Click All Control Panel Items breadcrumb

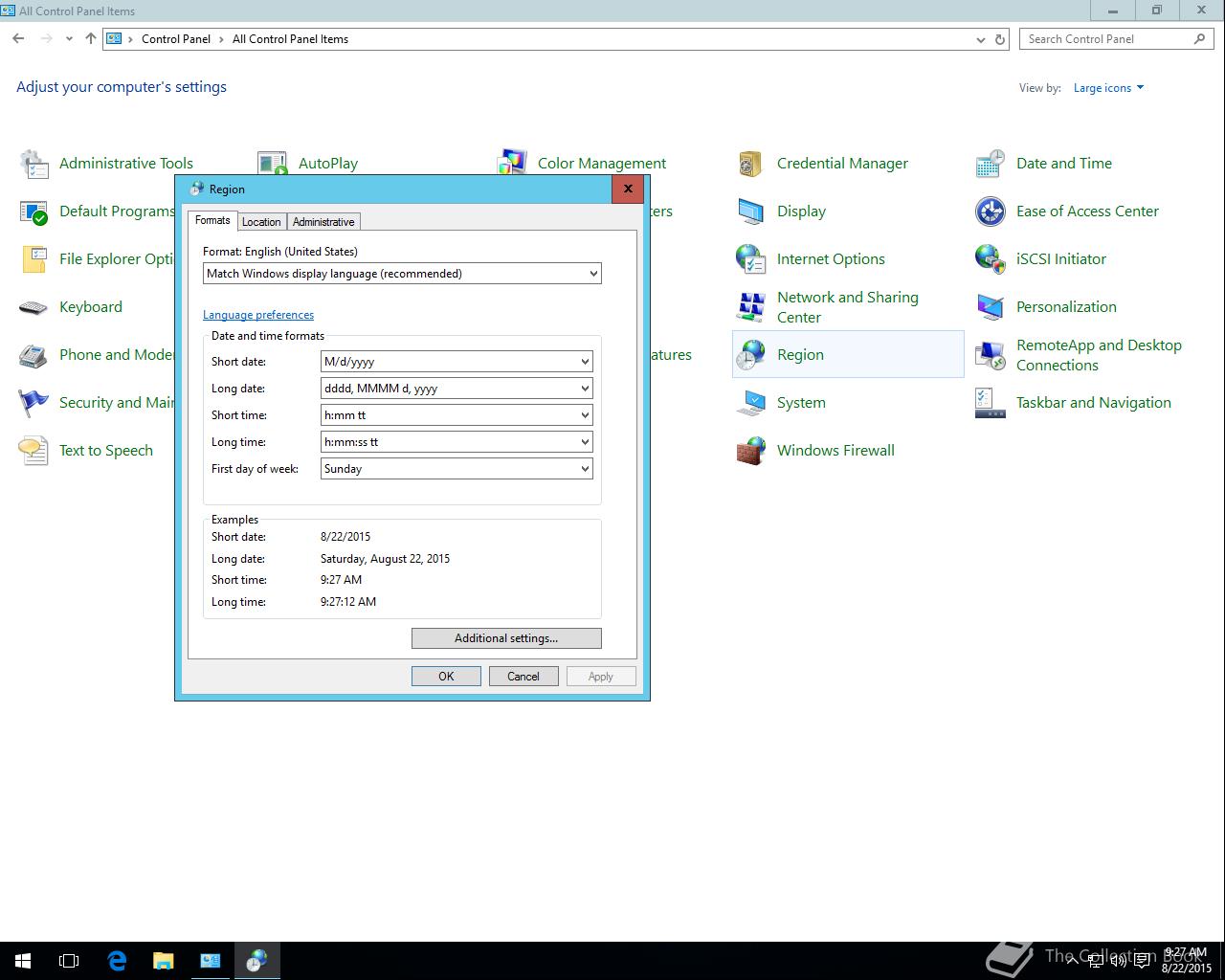click(x=290, y=39)
